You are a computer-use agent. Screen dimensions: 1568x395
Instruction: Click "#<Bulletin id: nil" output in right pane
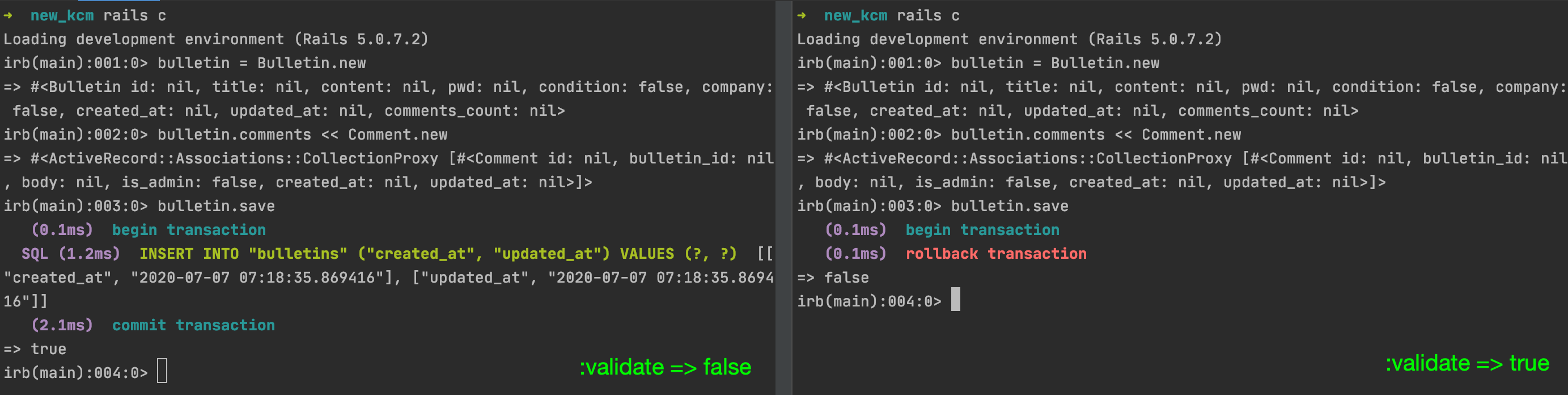pos(906,87)
